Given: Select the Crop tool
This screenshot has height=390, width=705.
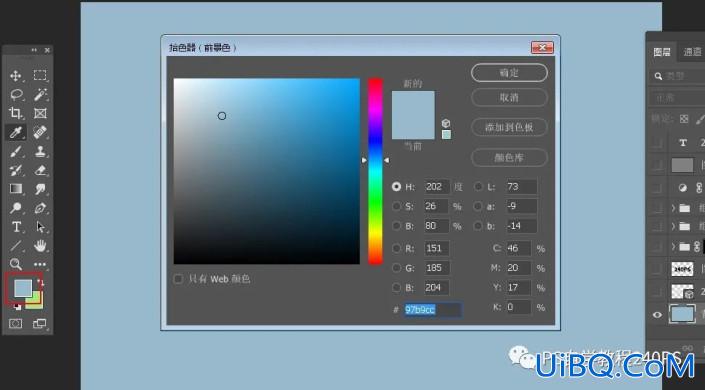Looking at the screenshot, I should [x=16, y=113].
